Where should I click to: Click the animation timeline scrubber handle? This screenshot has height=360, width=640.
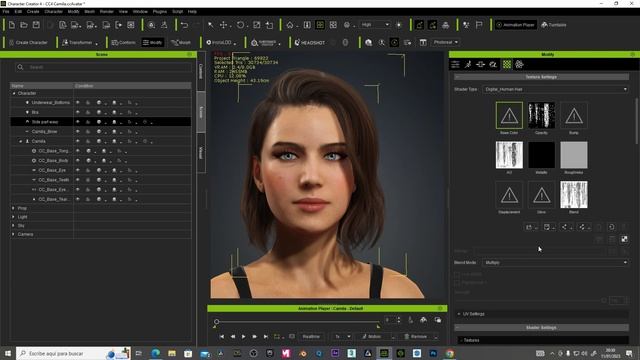coord(216,322)
